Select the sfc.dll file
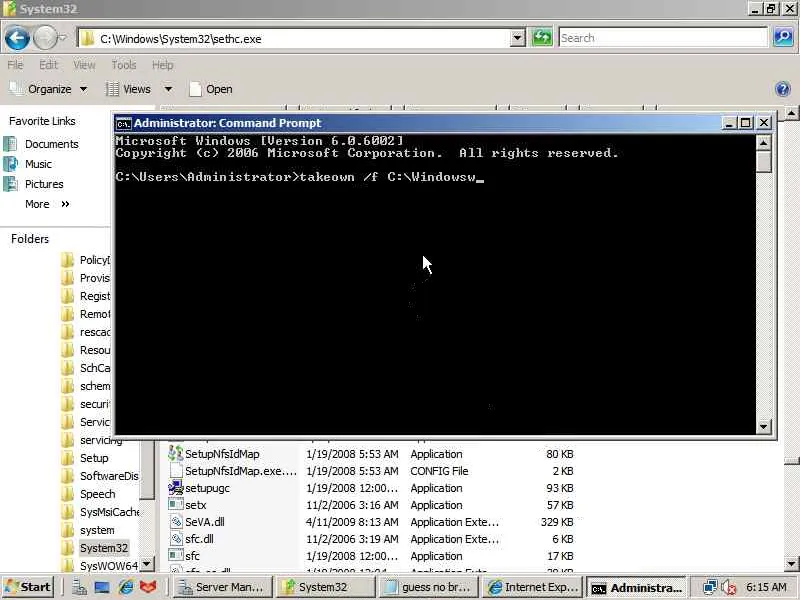This screenshot has height=600, width=800. [199, 539]
